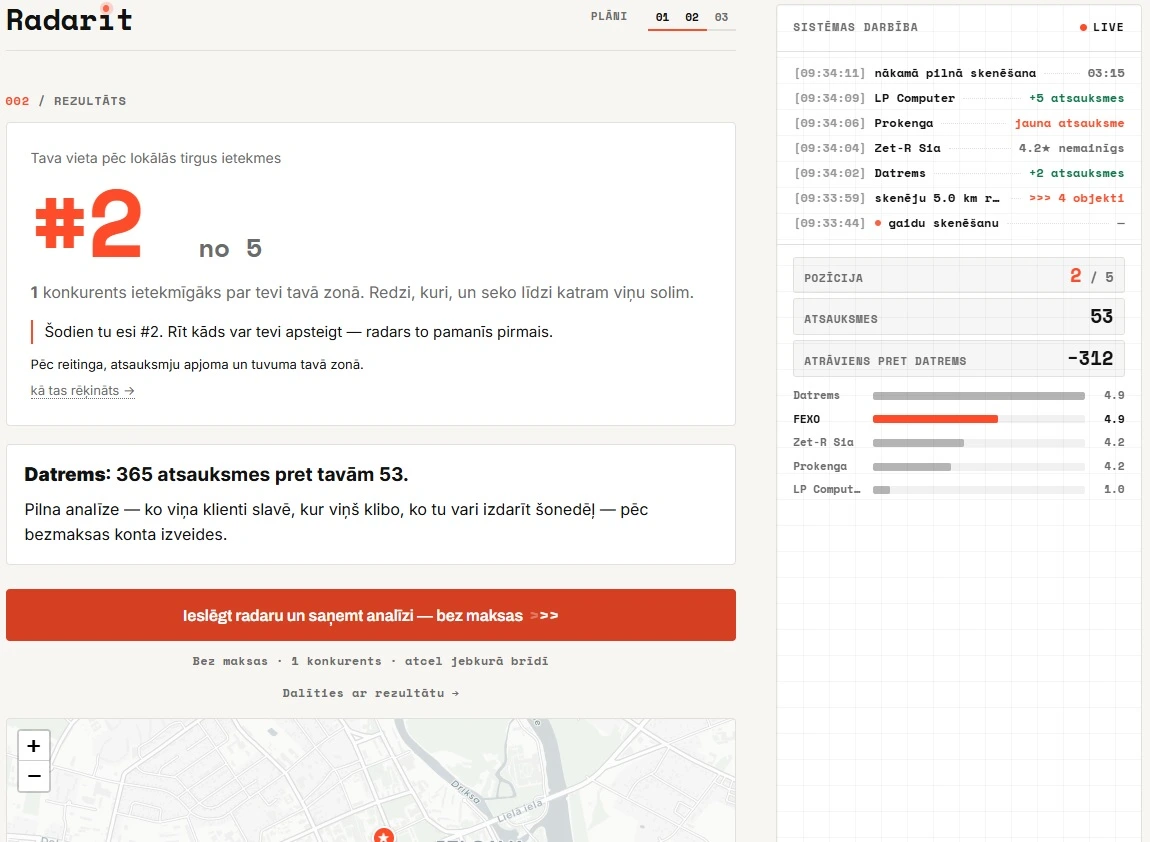Select the '002 / REZULTĀTS' breadcrumb

point(66,101)
